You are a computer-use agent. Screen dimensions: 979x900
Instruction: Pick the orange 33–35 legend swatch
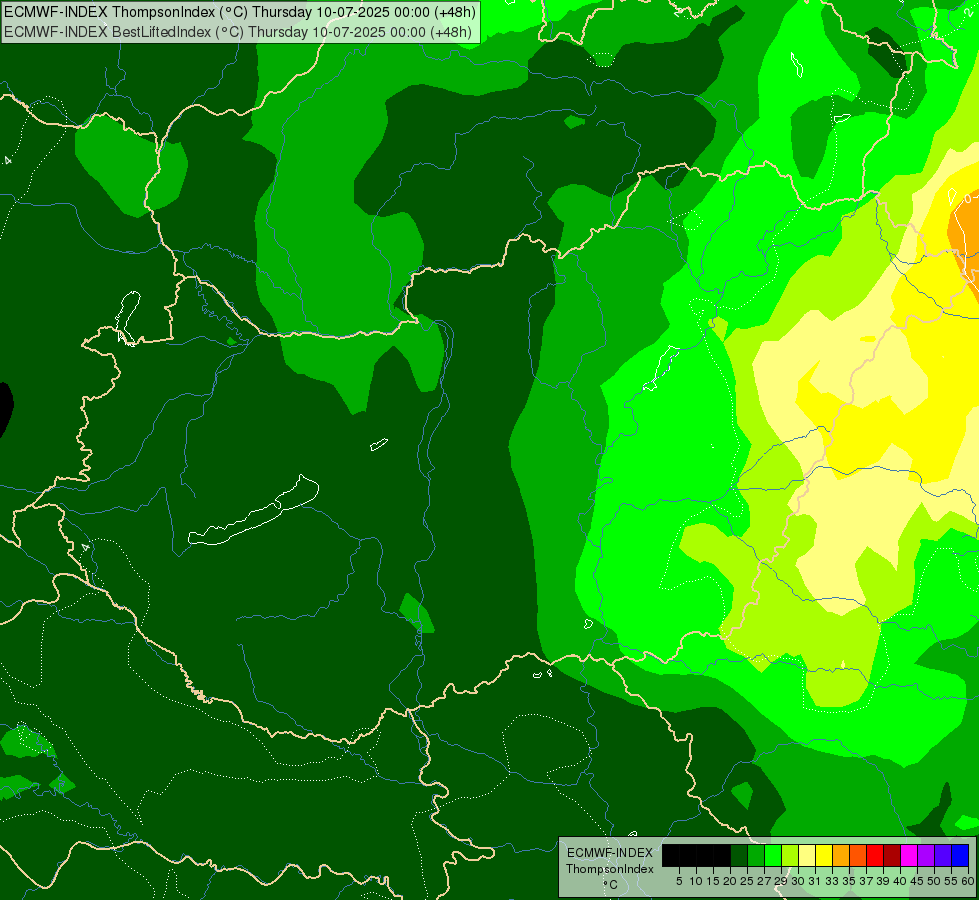841,855
